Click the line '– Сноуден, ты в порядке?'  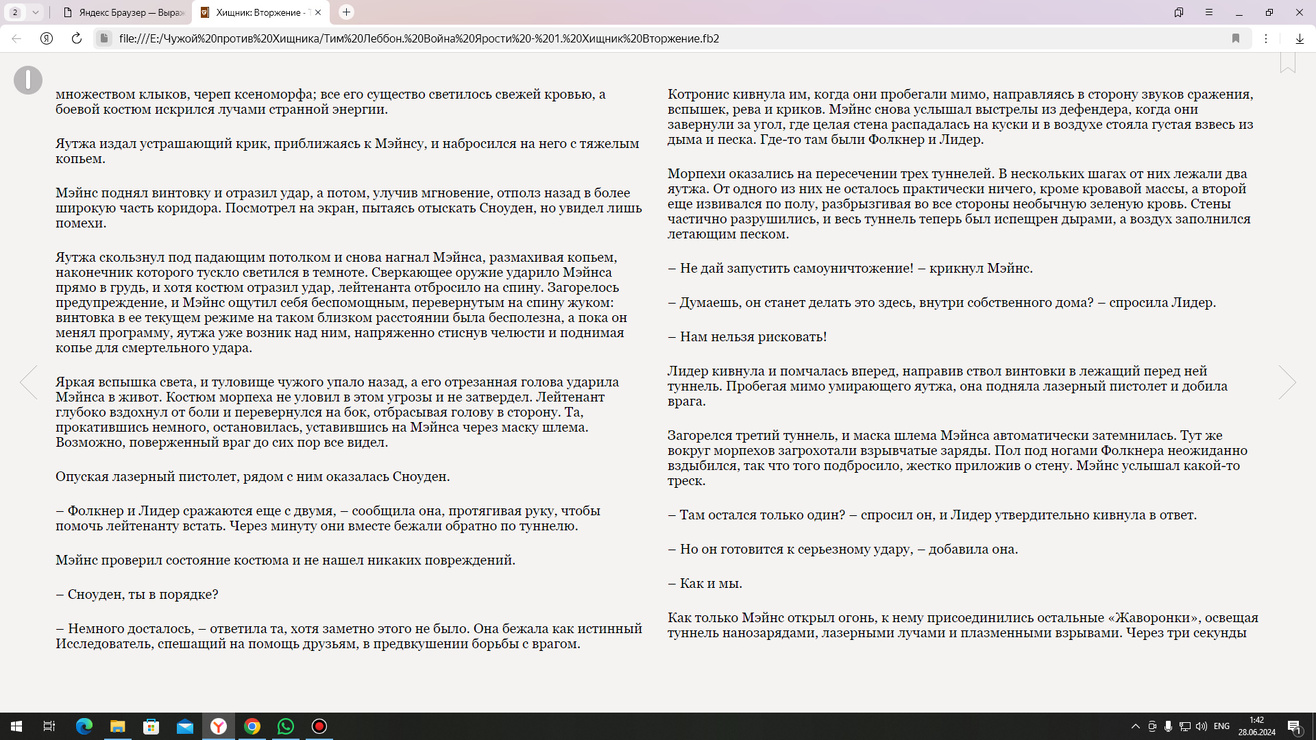(137, 595)
